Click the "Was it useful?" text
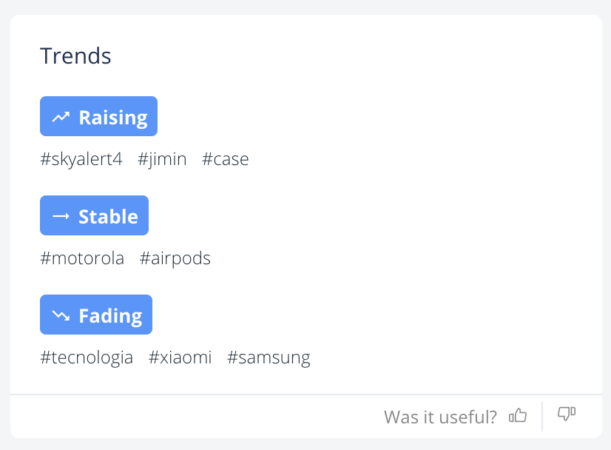The height and width of the screenshot is (450, 611). tap(440, 417)
